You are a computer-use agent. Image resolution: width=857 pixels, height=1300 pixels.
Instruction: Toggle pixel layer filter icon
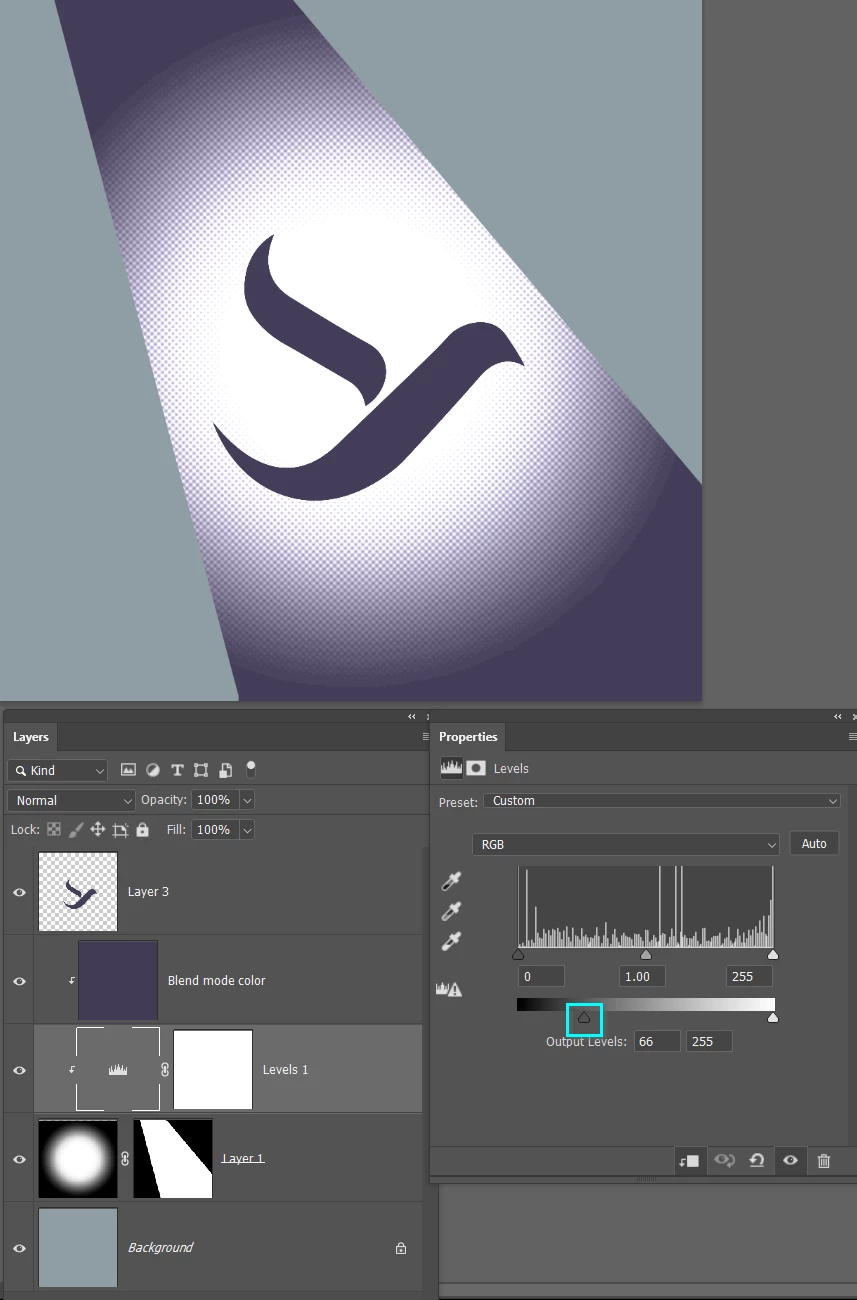(x=128, y=770)
